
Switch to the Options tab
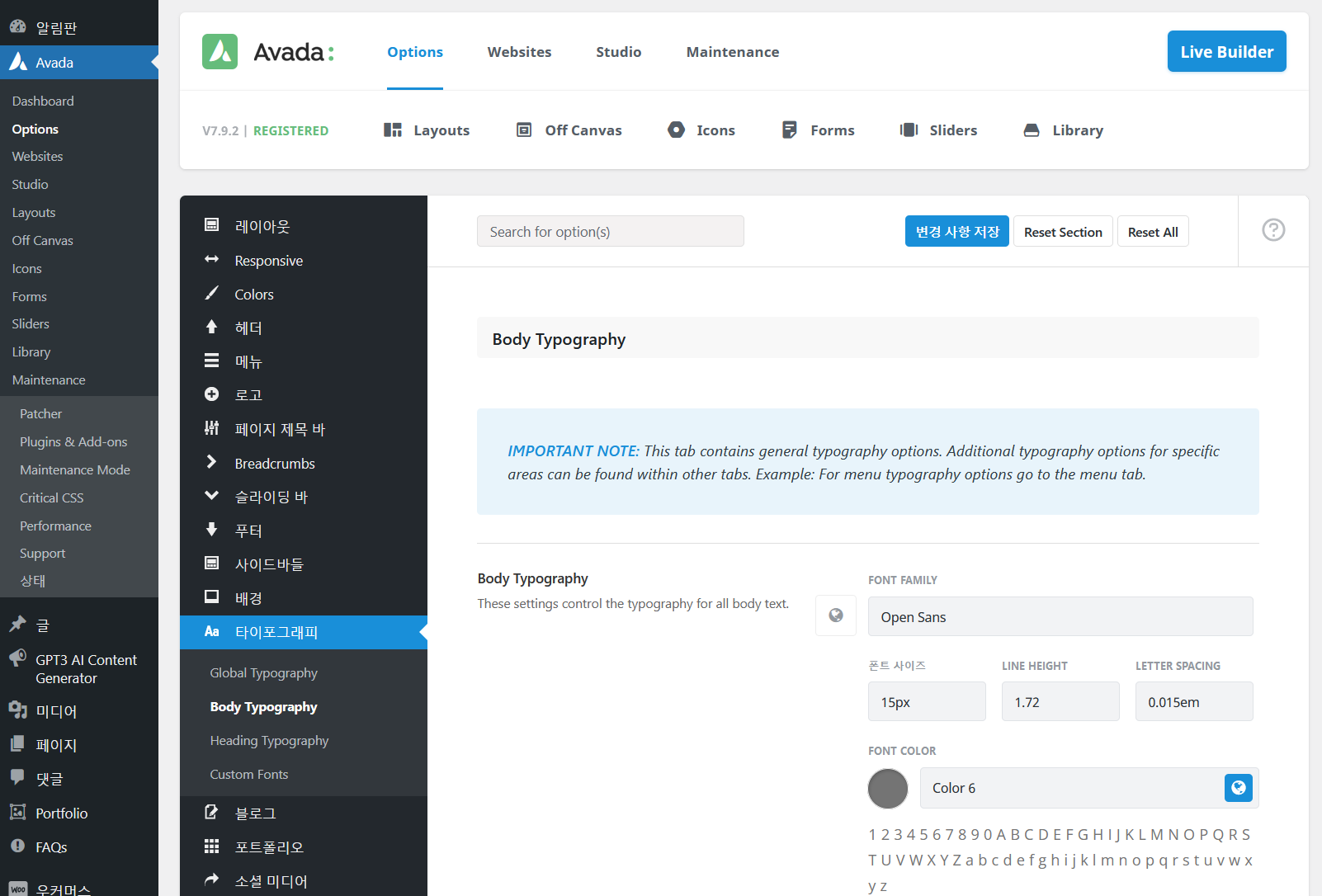(415, 52)
